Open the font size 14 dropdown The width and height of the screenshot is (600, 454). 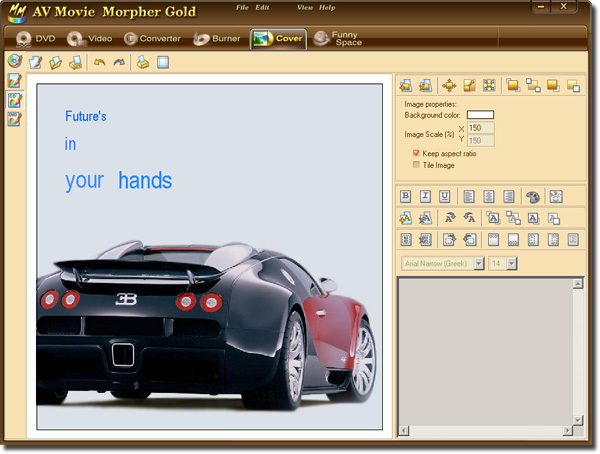click(512, 263)
